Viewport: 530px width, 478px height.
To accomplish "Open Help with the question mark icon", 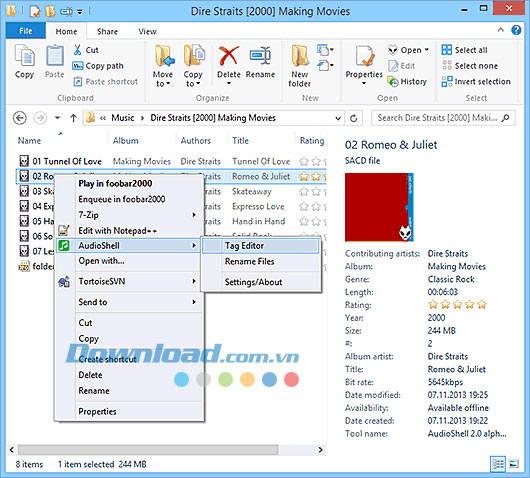I will pyautogui.click(x=516, y=30).
